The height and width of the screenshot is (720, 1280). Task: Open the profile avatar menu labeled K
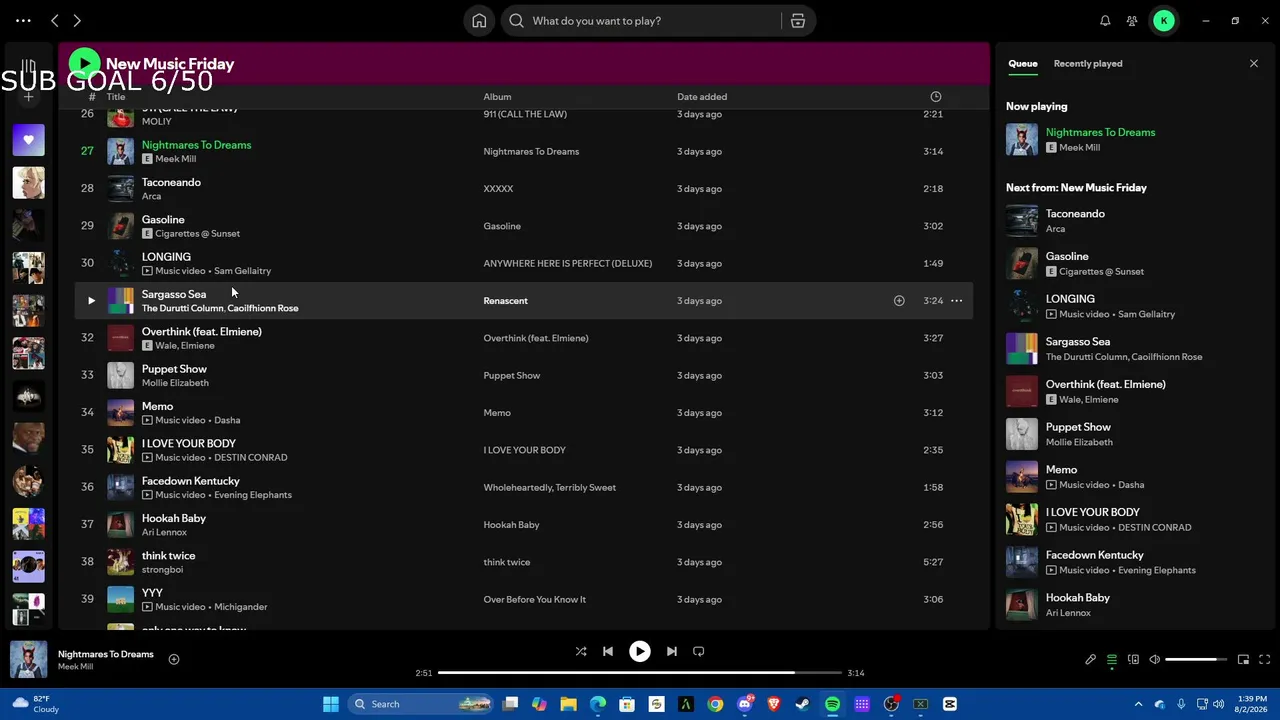[x=1164, y=20]
